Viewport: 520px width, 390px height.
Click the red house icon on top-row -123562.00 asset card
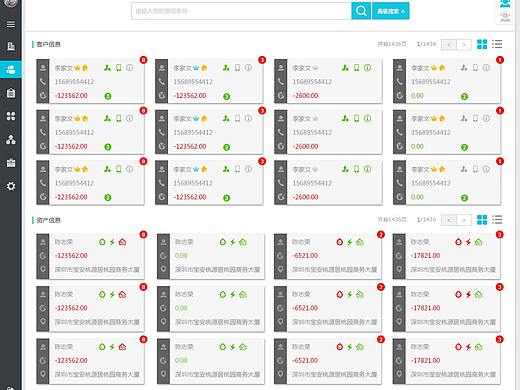click(122, 242)
